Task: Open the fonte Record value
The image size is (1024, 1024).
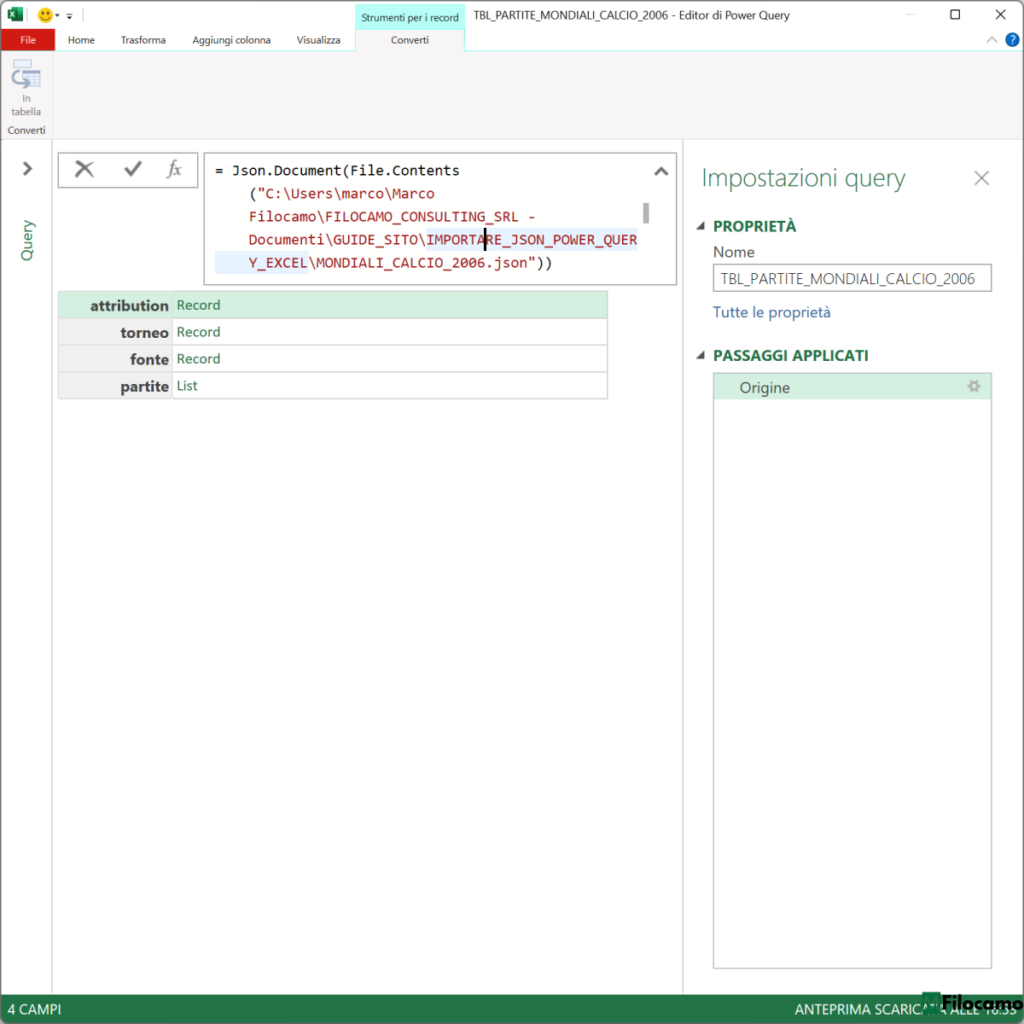Action: (x=198, y=359)
